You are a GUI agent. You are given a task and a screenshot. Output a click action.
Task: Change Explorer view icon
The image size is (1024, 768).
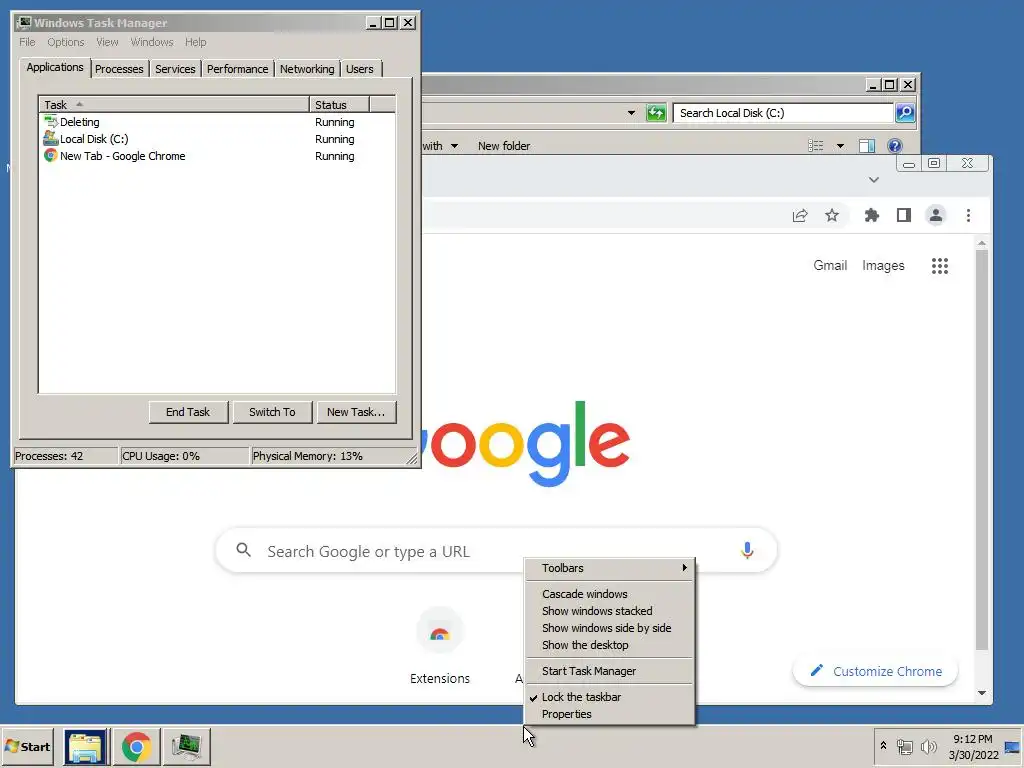pyautogui.click(x=816, y=146)
